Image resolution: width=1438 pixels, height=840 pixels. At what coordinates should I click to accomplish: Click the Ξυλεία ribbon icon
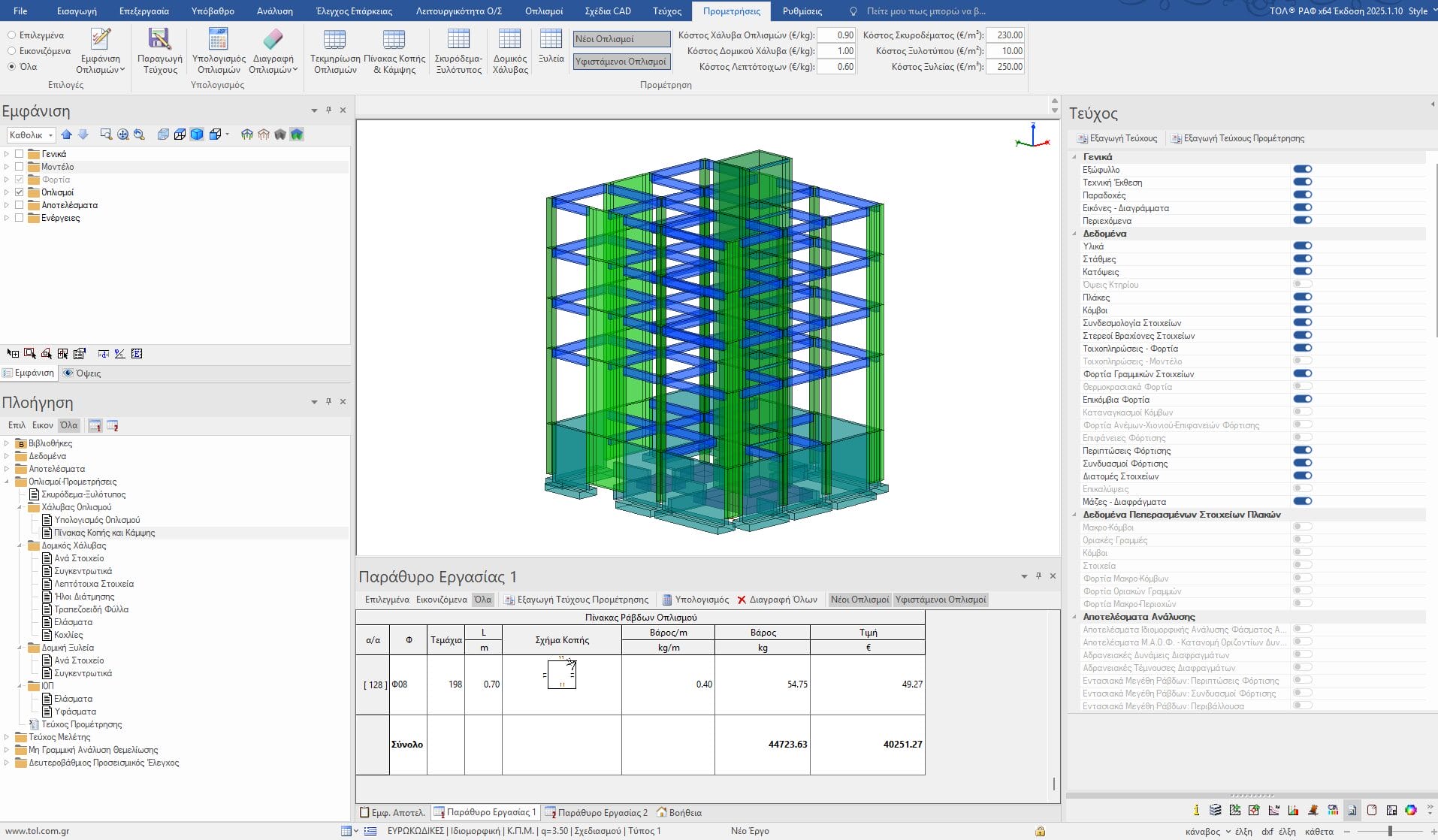tap(551, 39)
